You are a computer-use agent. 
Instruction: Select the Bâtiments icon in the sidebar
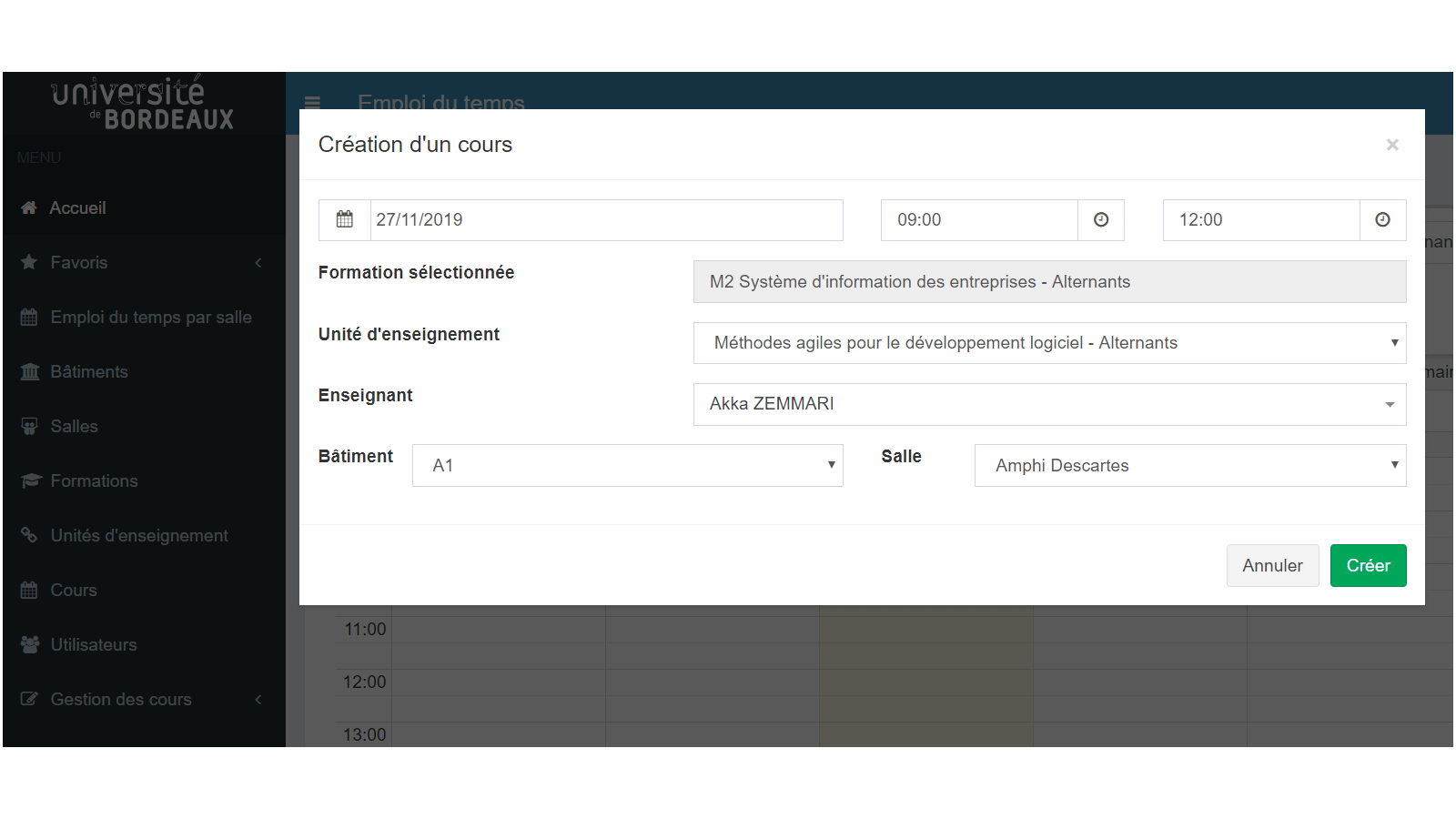[30, 371]
